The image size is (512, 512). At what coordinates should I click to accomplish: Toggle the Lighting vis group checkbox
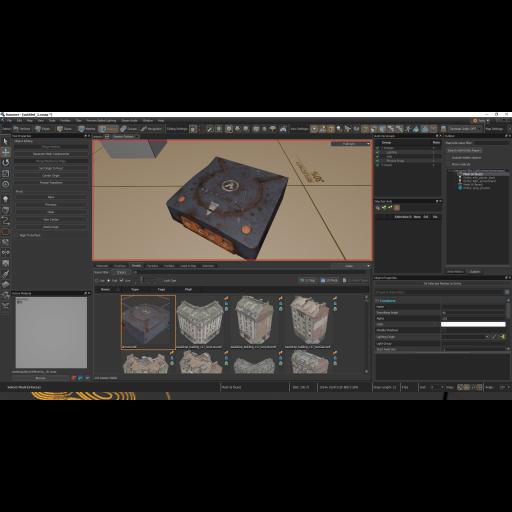pyautogui.click(x=378, y=152)
